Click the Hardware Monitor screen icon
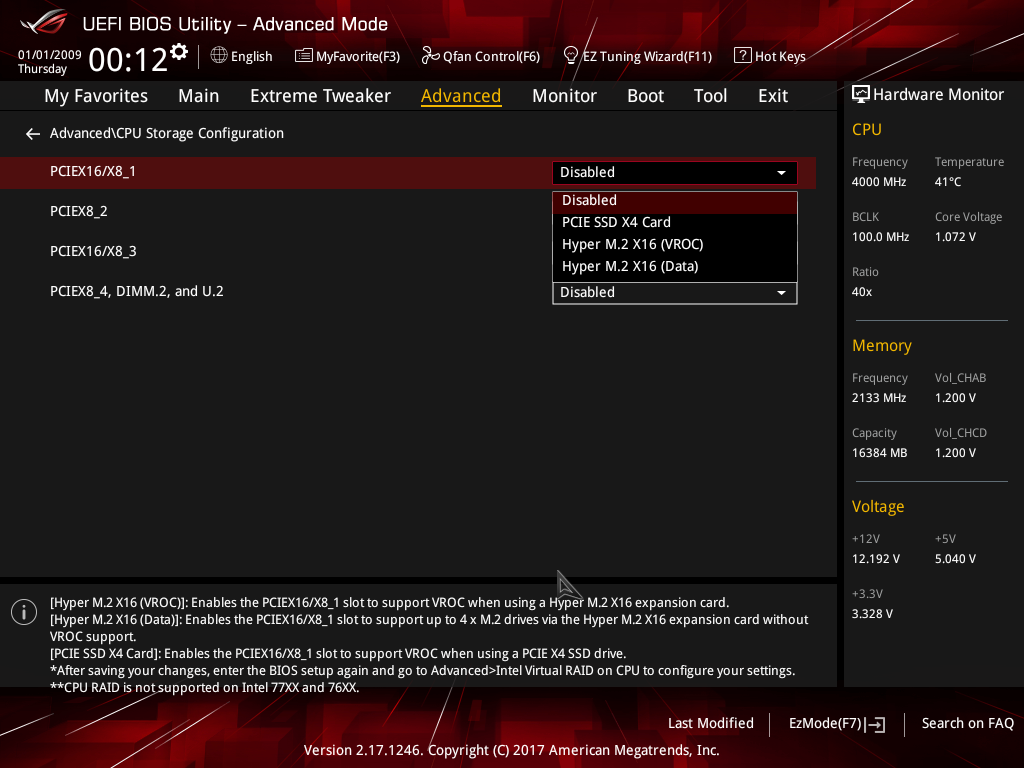Viewport: 1024px width, 768px height. coord(861,95)
